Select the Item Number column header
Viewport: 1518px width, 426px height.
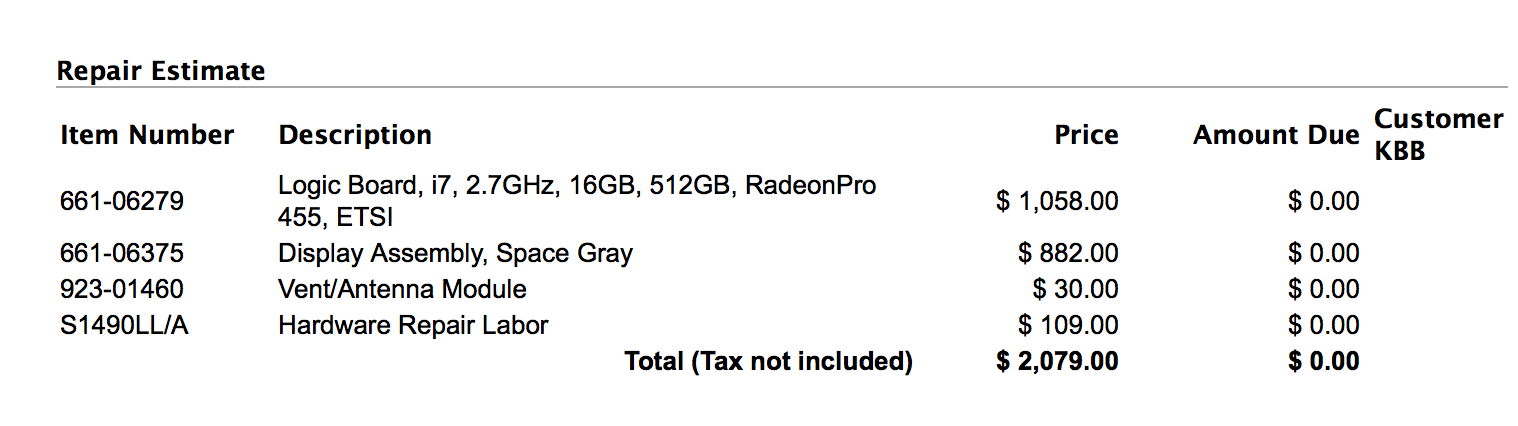click(x=147, y=135)
